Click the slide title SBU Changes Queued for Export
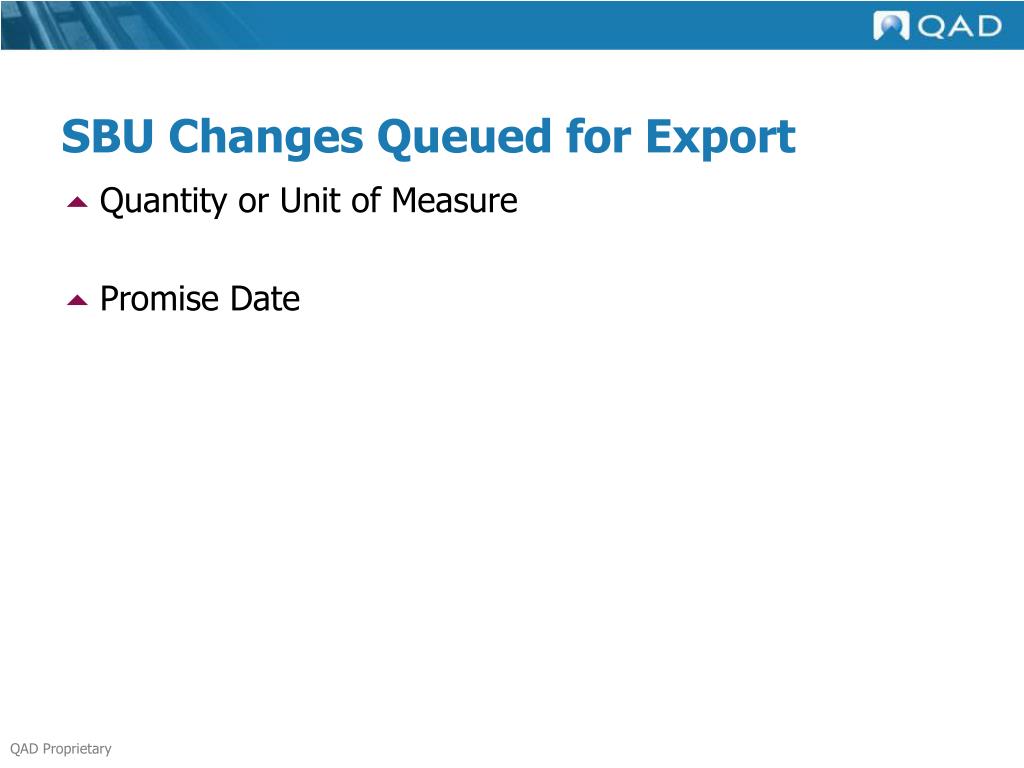Viewport: 1024px width, 768px height. [428, 137]
